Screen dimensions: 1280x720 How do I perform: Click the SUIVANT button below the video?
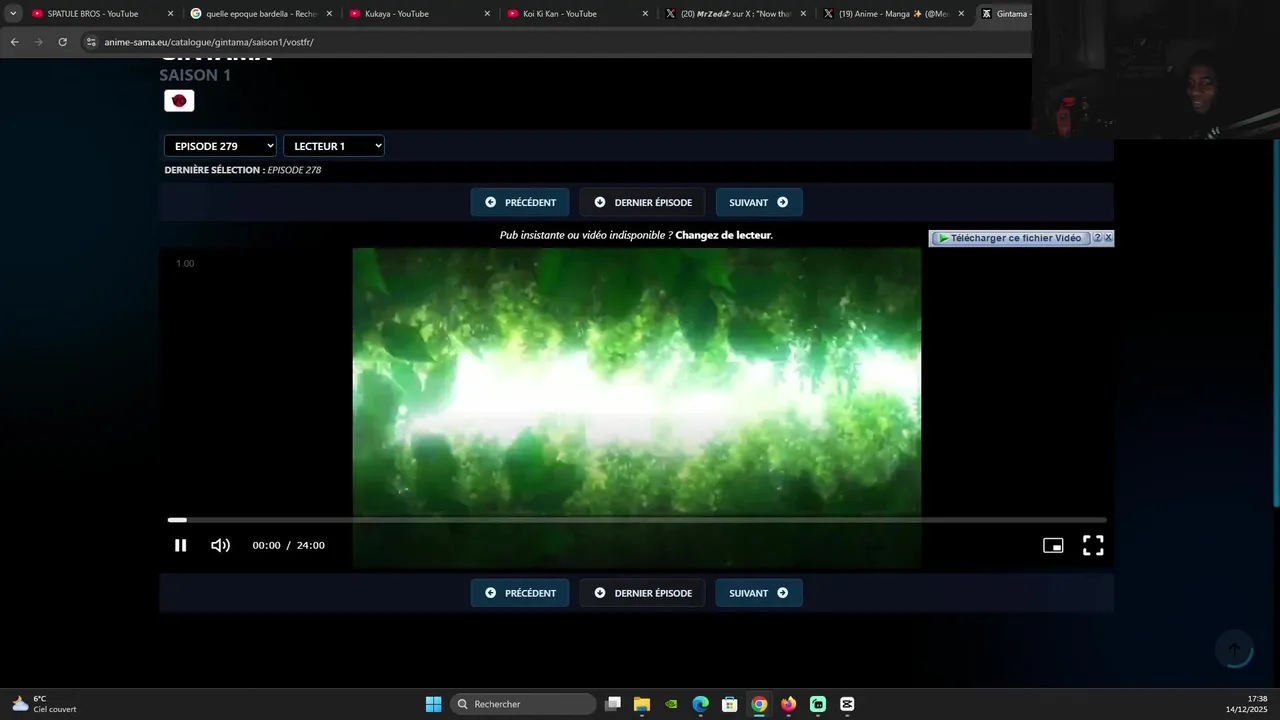pyautogui.click(x=758, y=593)
